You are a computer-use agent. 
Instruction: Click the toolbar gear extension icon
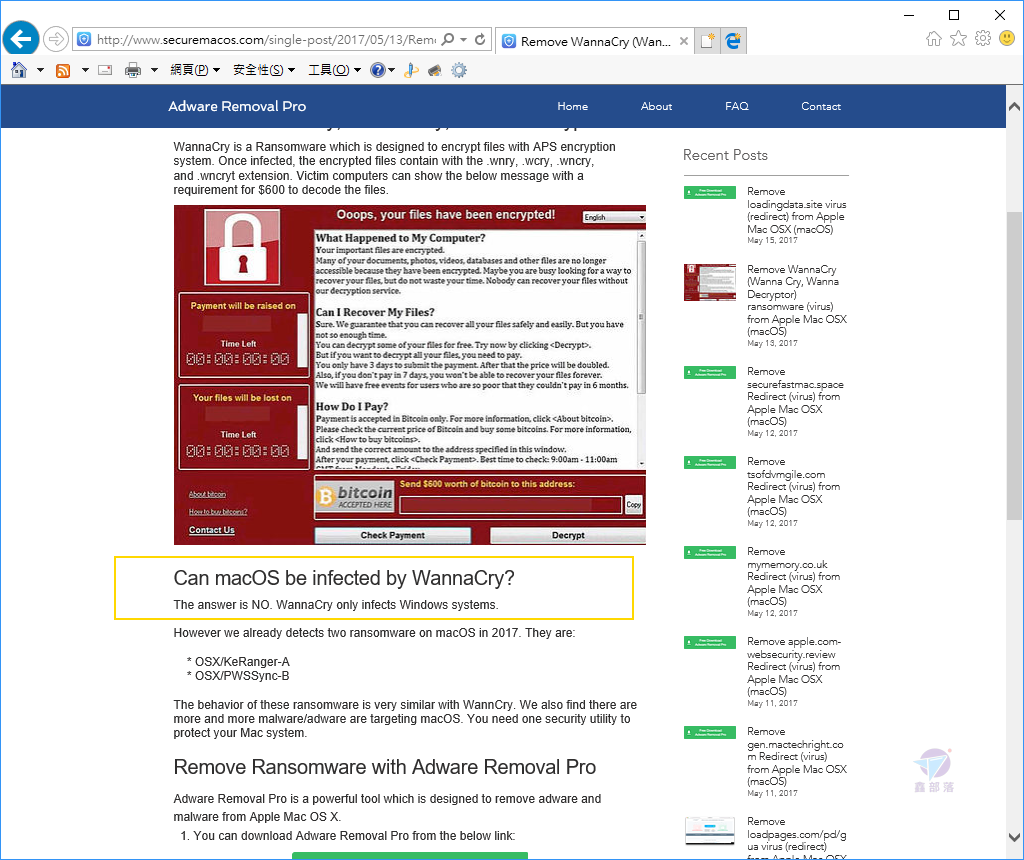click(459, 70)
